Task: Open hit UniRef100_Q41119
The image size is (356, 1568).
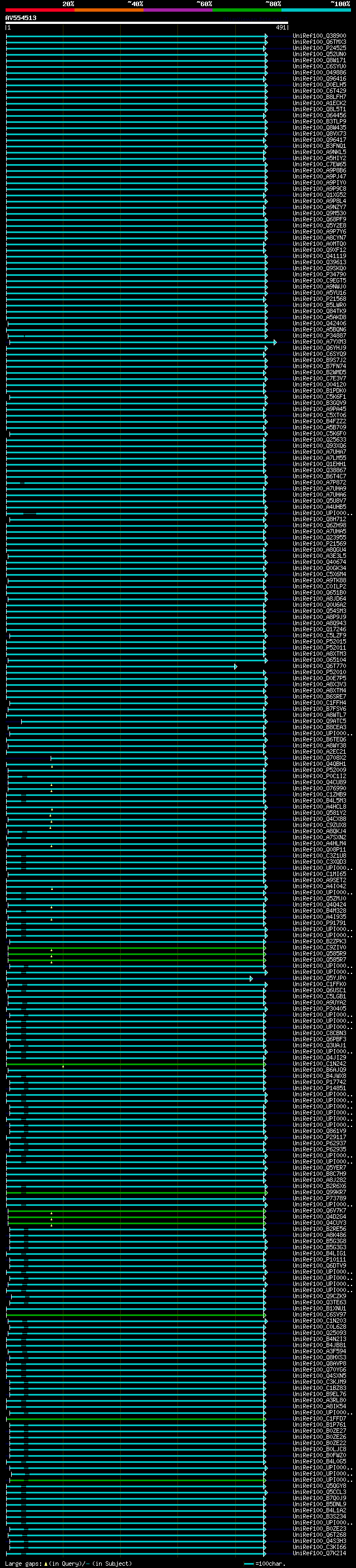Action: tap(319, 256)
